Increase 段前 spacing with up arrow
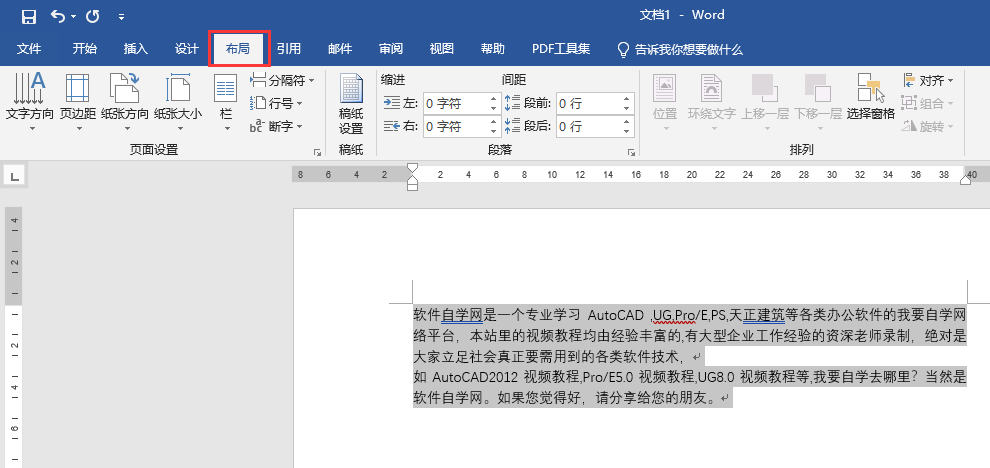This screenshot has width=990, height=468. pyautogui.click(x=626, y=99)
